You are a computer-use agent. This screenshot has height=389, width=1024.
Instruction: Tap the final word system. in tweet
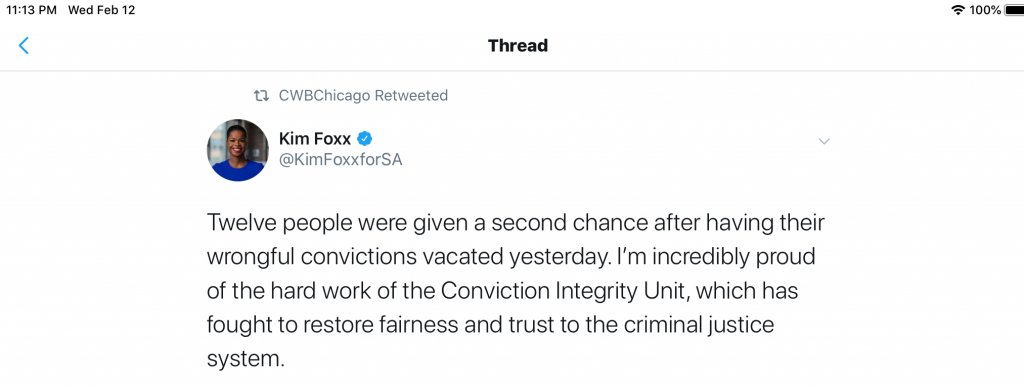(246, 359)
